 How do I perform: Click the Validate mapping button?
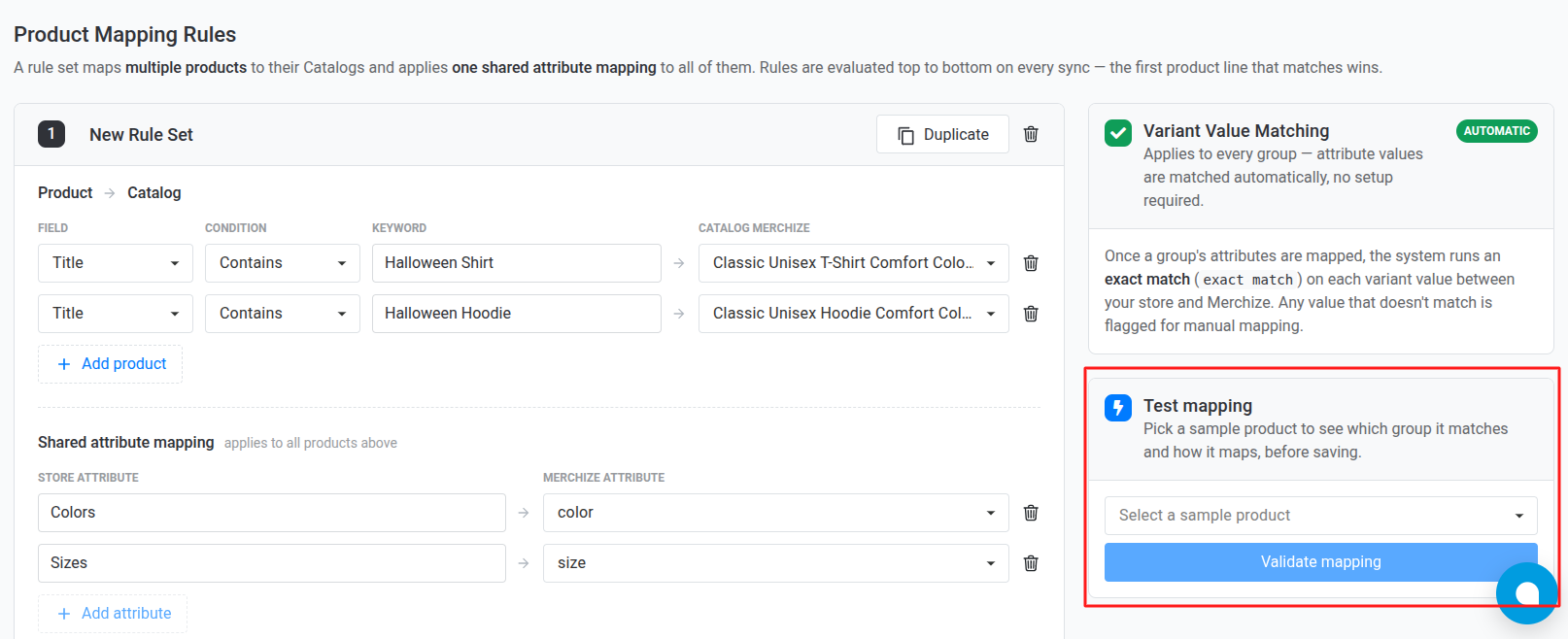[x=1321, y=562]
